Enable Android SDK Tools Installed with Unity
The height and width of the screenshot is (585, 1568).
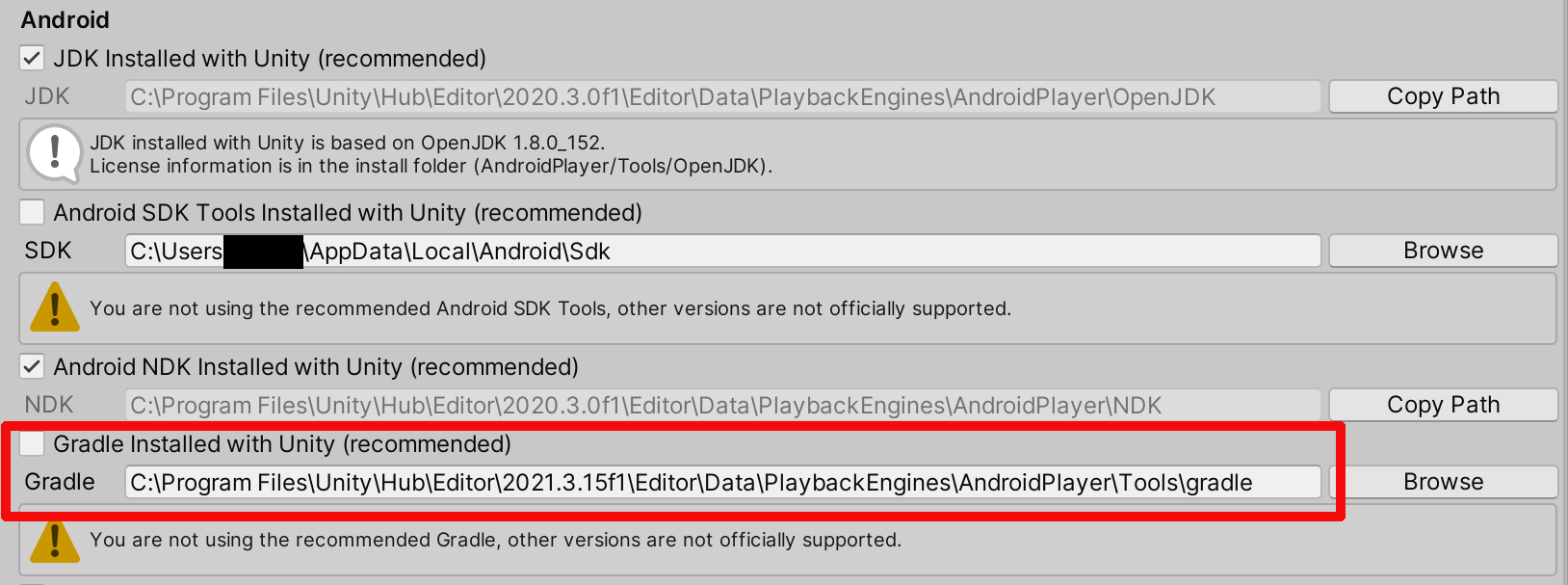click(31, 212)
